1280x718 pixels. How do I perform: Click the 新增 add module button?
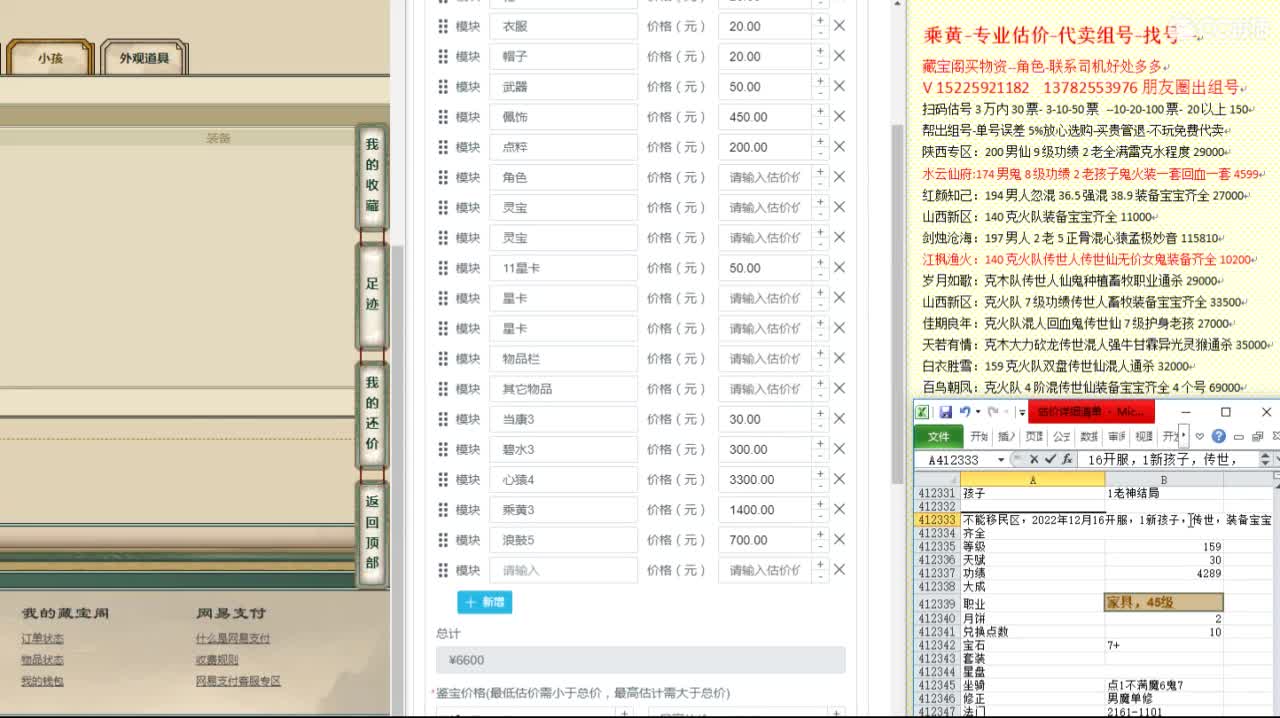coord(485,602)
